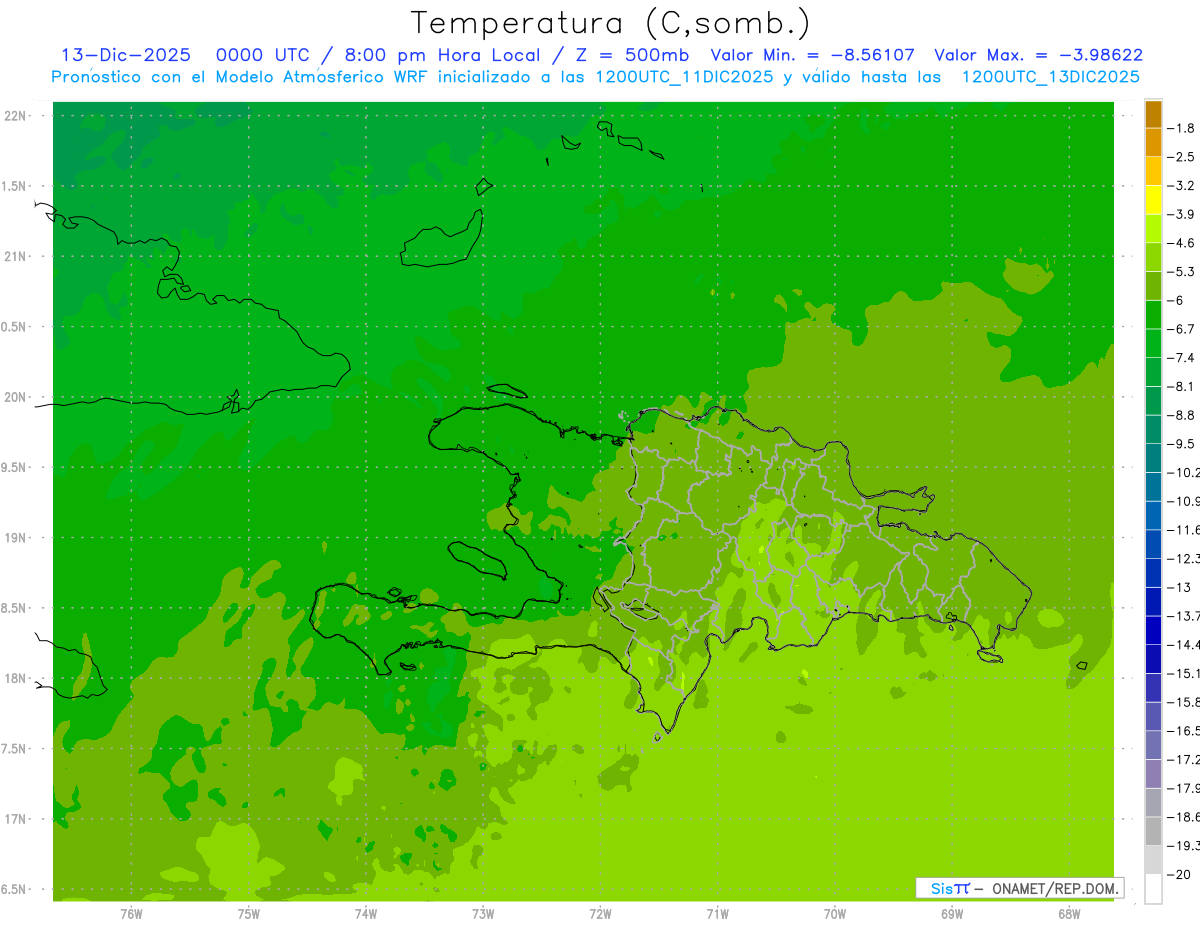Screen dimensions: 1200x927
Task: Click the '-6.7' colorbar value
Action: point(1182,329)
